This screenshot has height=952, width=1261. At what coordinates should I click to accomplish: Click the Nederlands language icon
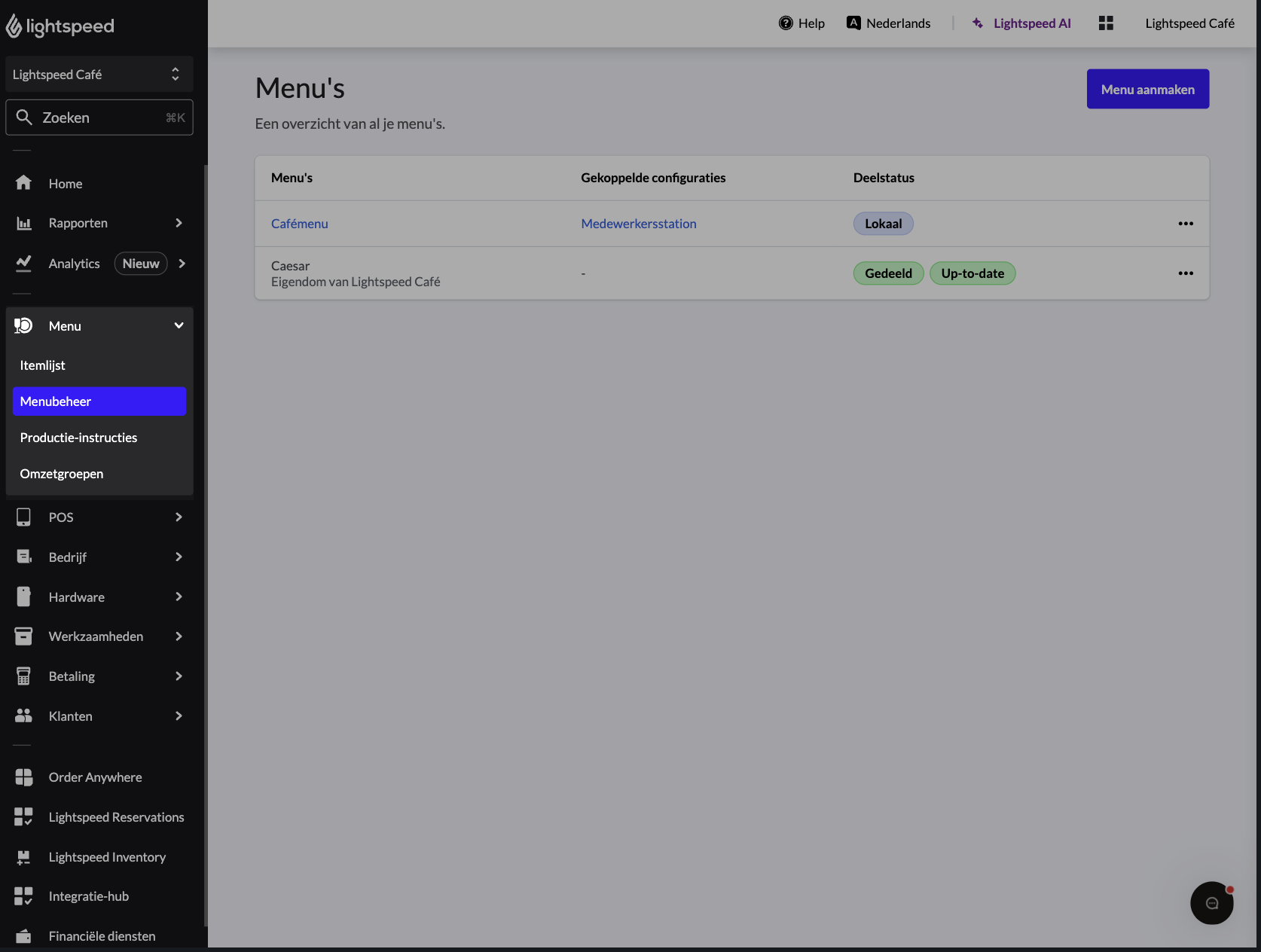pyautogui.click(x=853, y=23)
